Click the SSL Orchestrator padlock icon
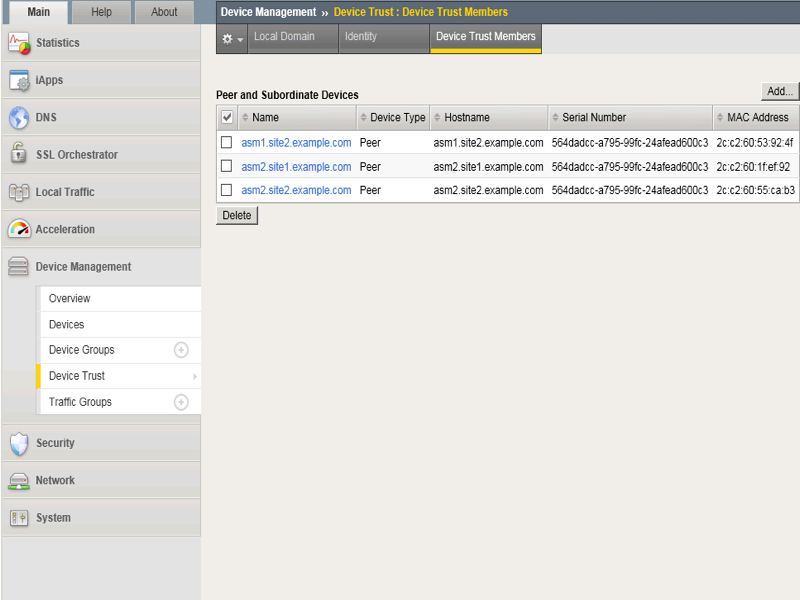The width and height of the screenshot is (800, 600). click(19, 153)
